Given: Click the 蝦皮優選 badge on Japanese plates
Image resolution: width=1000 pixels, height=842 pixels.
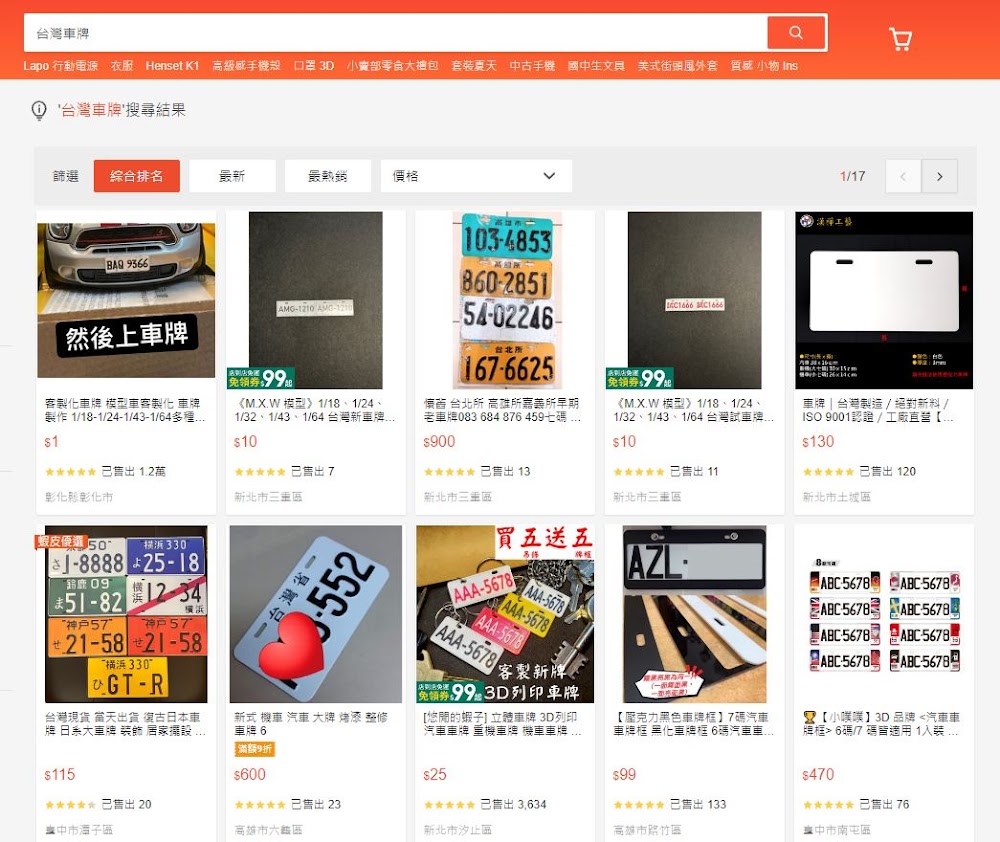Looking at the screenshot, I should pyautogui.click(x=60, y=541).
